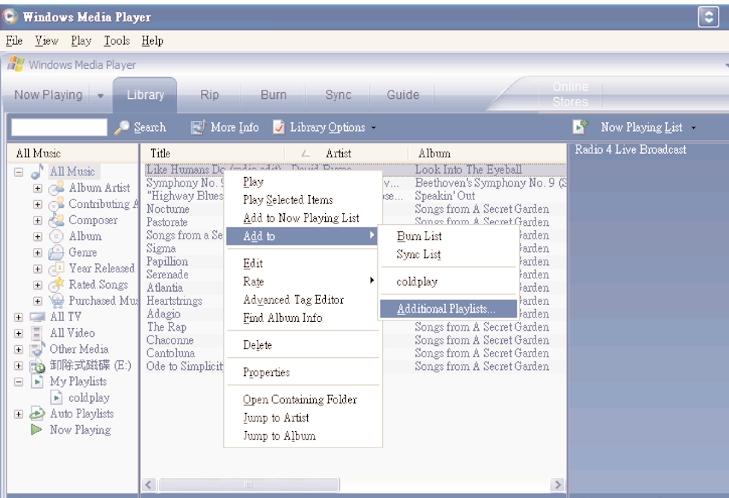This screenshot has height=498, width=729.
Task: Click the Library Options icon
Action: [278, 127]
